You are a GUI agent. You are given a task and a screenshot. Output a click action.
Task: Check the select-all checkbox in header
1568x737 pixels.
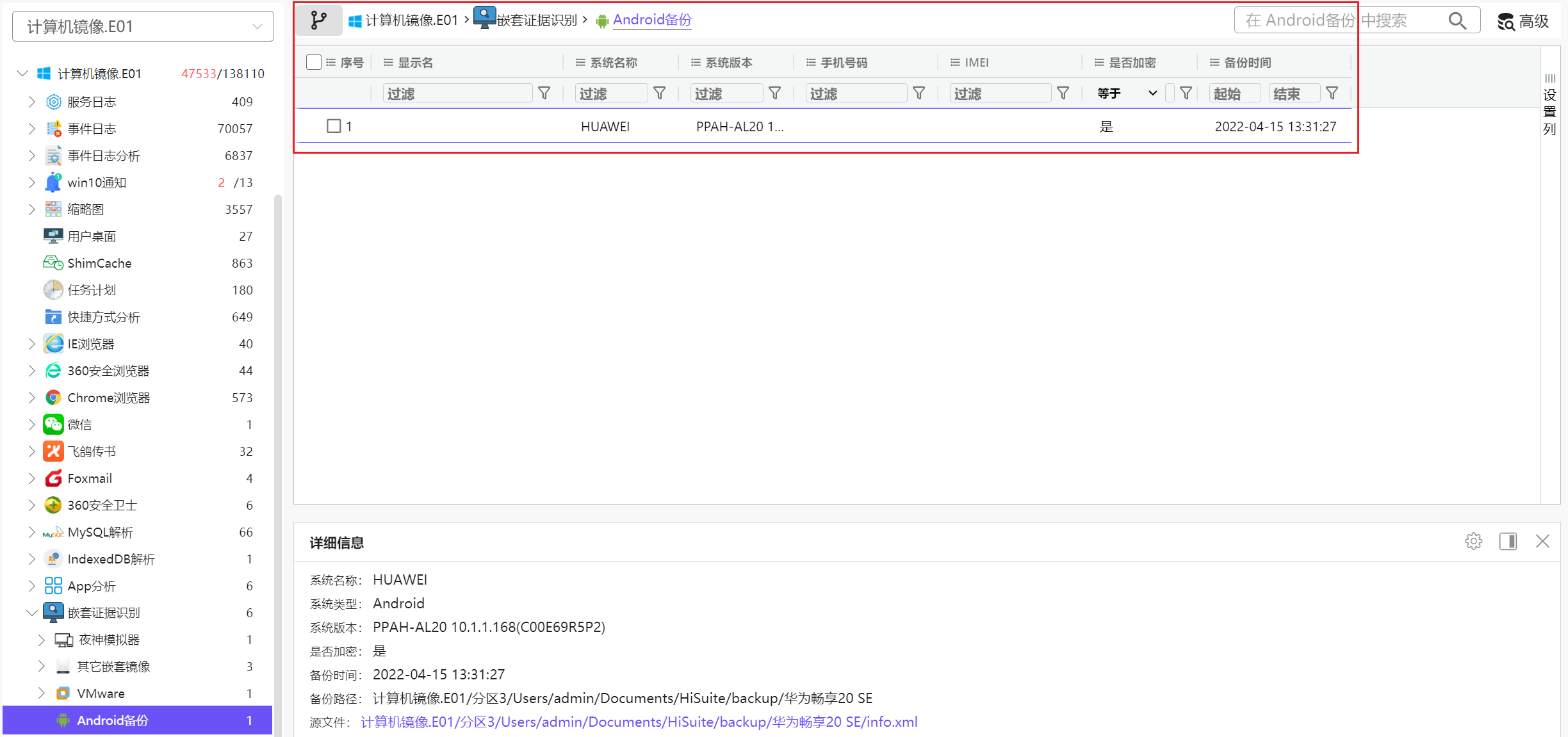tap(314, 62)
